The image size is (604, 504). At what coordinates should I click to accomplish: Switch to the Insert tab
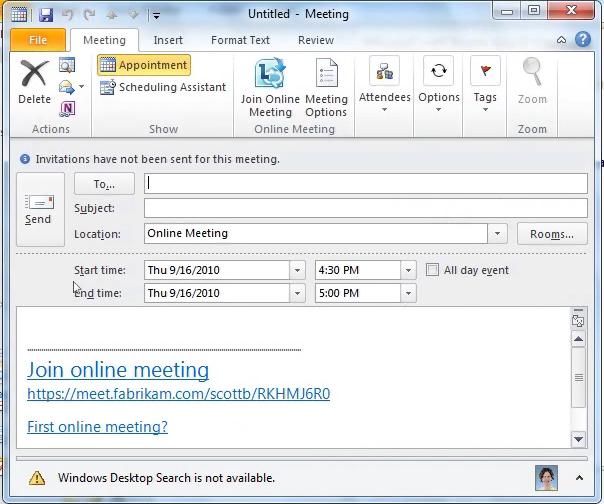(168, 40)
